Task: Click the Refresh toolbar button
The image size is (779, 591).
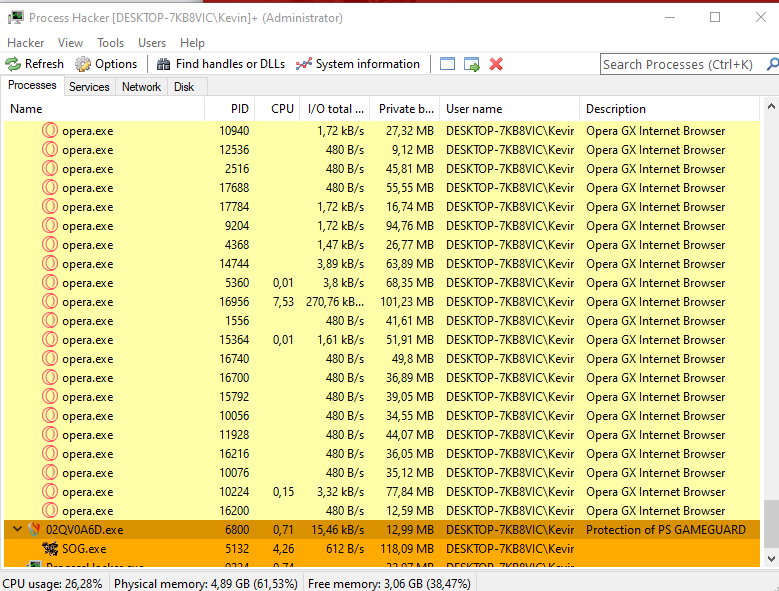Action: tap(34, 64)
